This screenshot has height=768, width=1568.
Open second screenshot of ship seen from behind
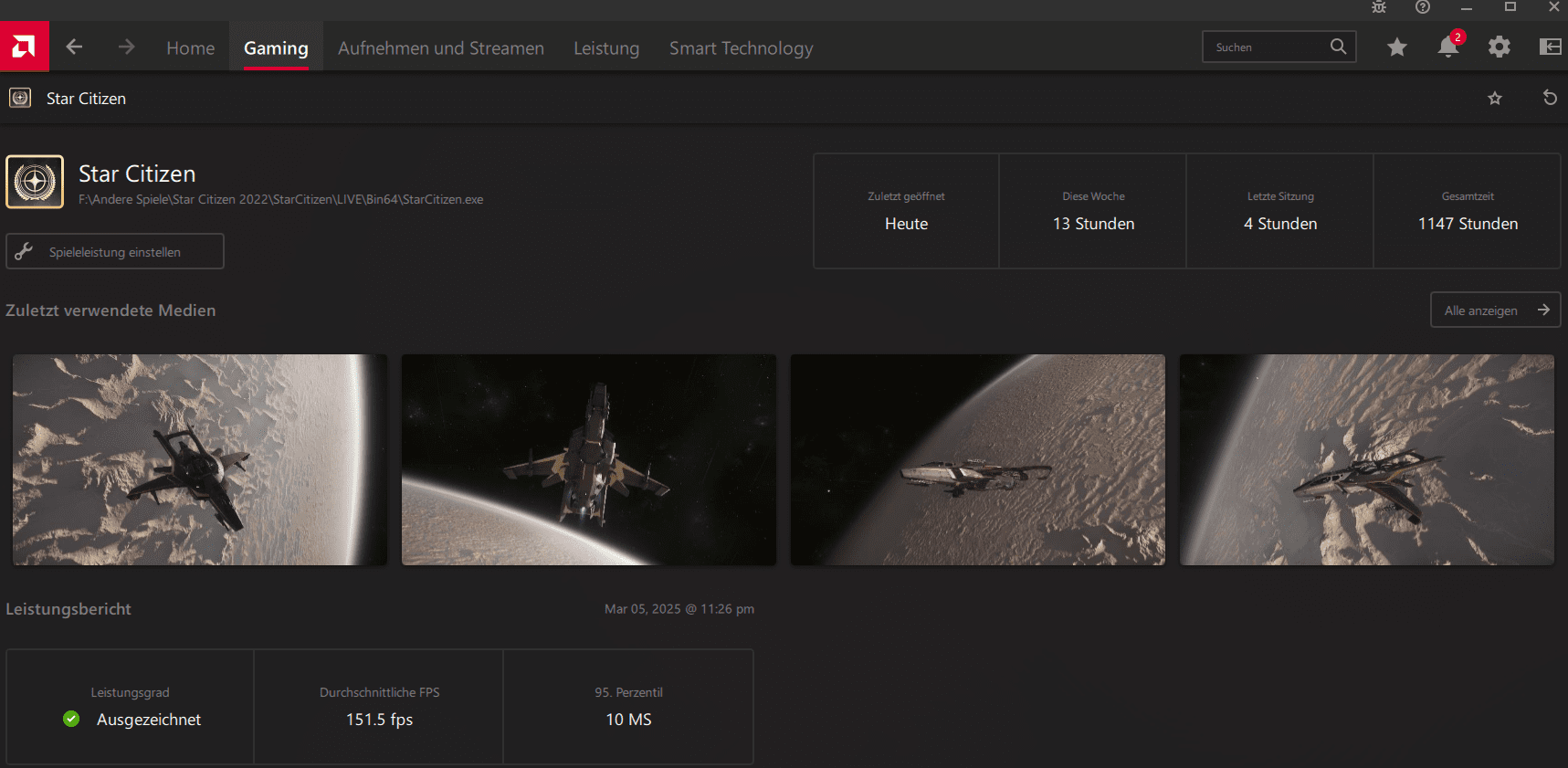pyautogui.click(x=589, y=459)
